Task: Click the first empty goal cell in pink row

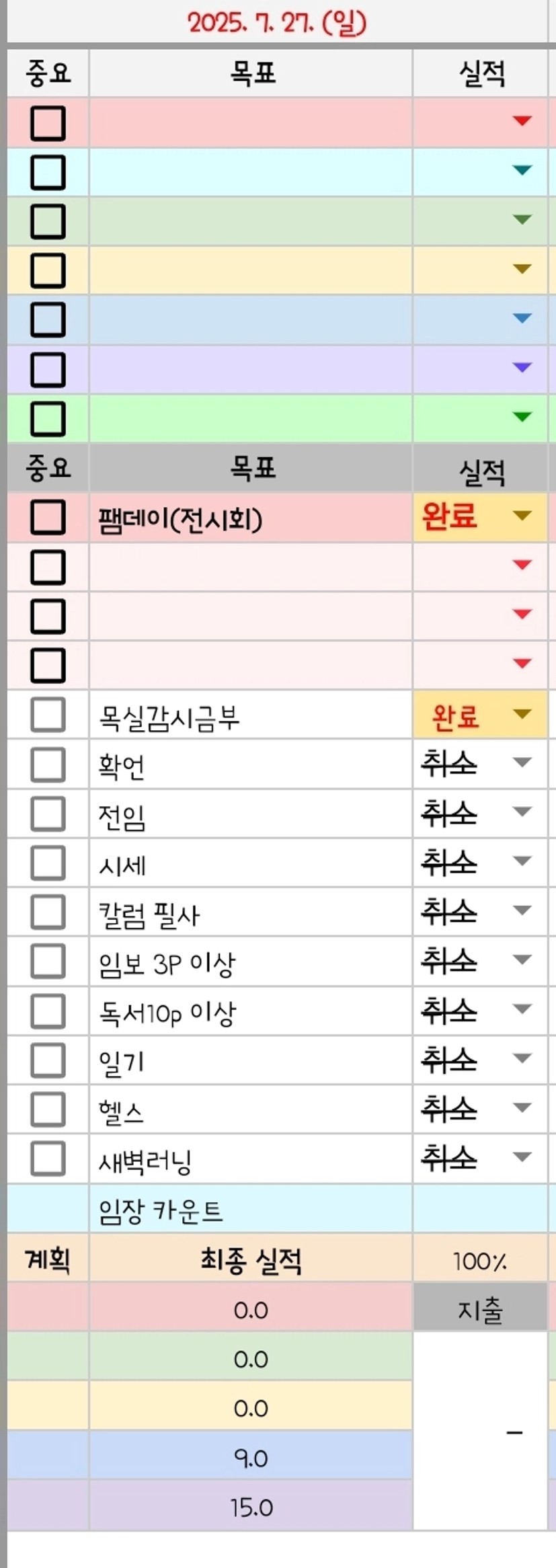Action: point(251,122)
